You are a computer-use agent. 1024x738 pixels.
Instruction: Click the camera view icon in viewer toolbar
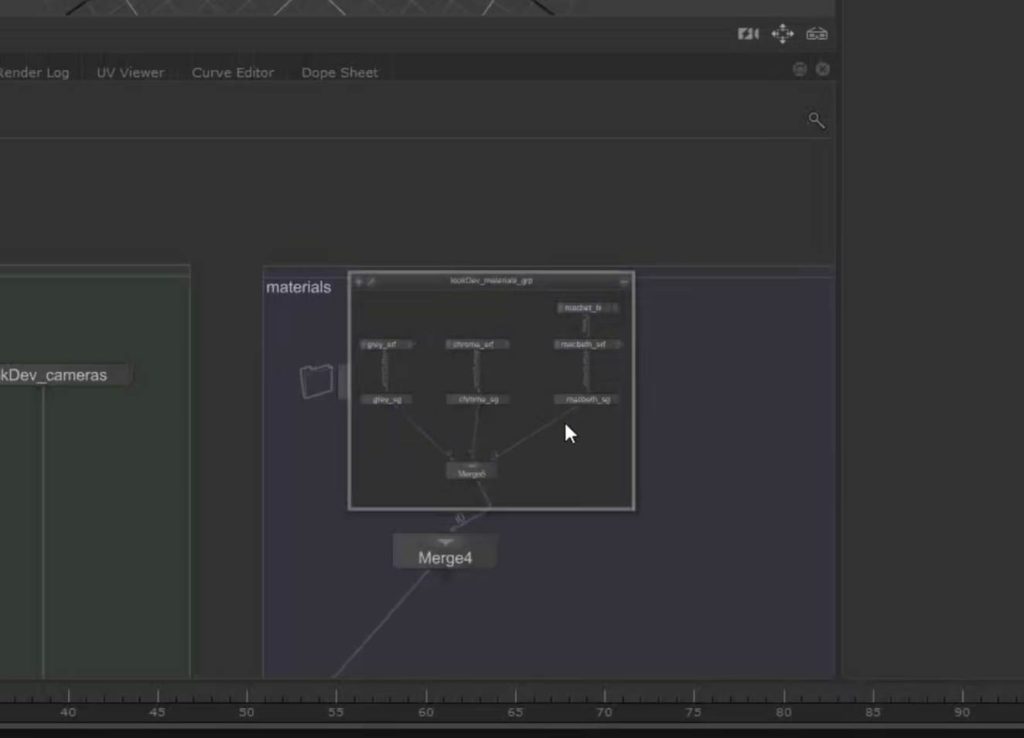[x=748, y=34]
